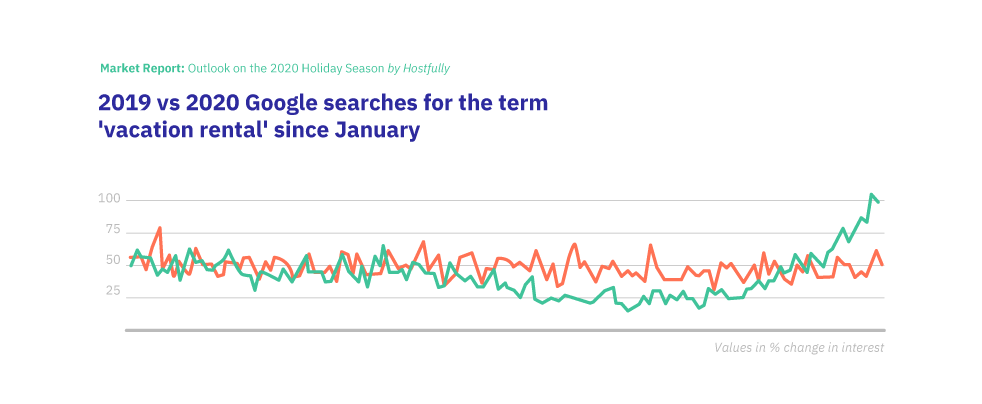Click the green line's lowest dip in the chart

point(628,310)
